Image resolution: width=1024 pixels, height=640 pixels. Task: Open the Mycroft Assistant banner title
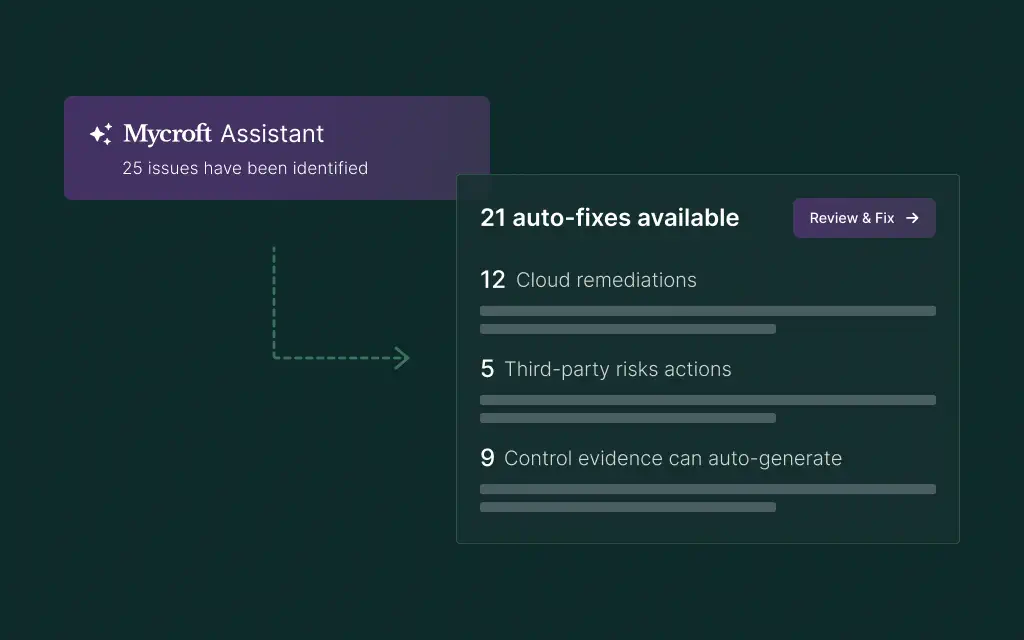click(223, 134)
